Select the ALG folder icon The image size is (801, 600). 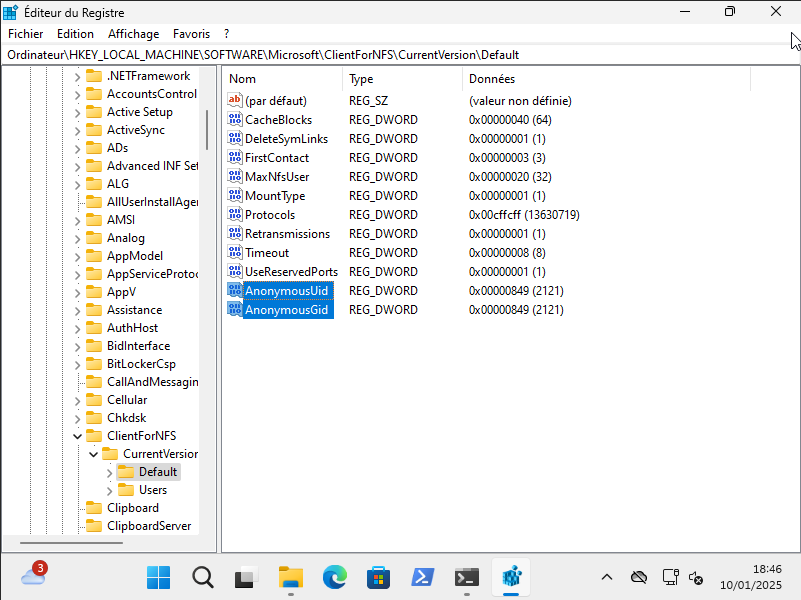(x=94, y=184)
